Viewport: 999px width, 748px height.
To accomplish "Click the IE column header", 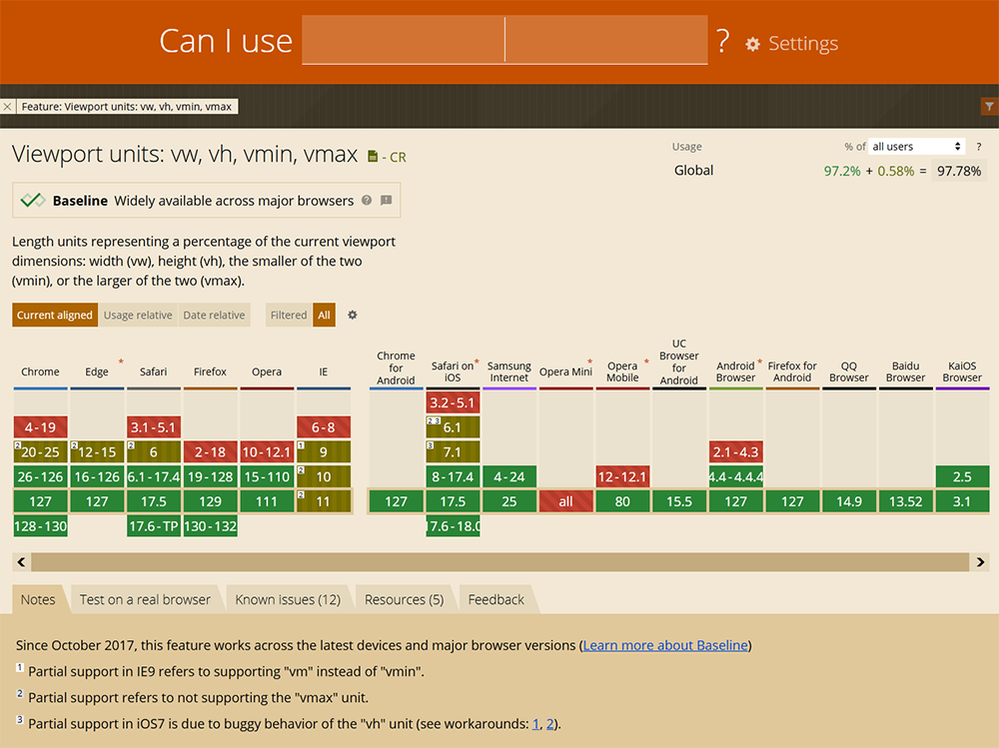I will point(323,371).
